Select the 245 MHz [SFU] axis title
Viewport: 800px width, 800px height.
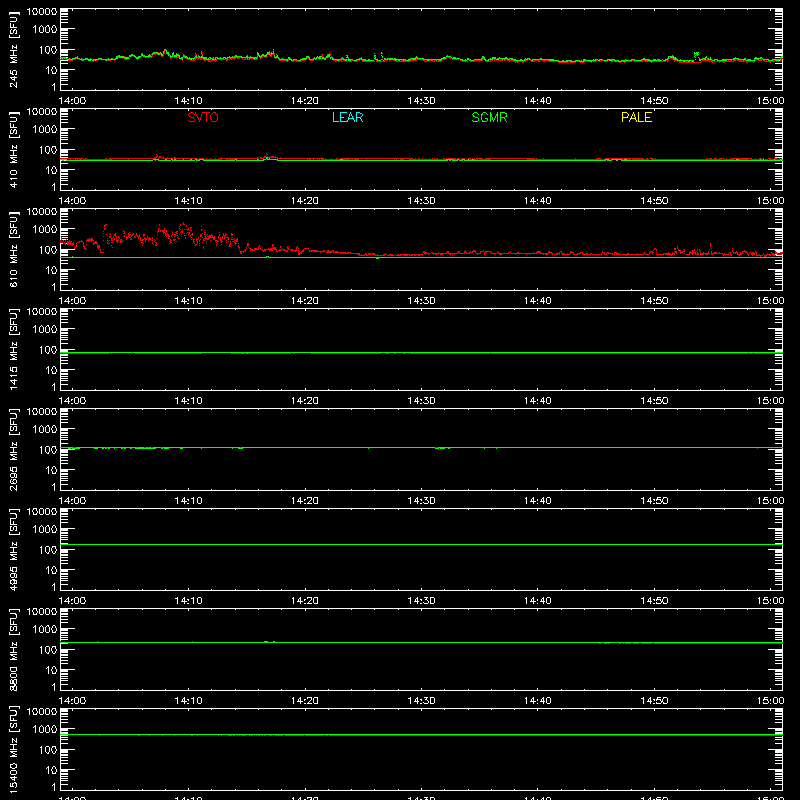[13, 50]
